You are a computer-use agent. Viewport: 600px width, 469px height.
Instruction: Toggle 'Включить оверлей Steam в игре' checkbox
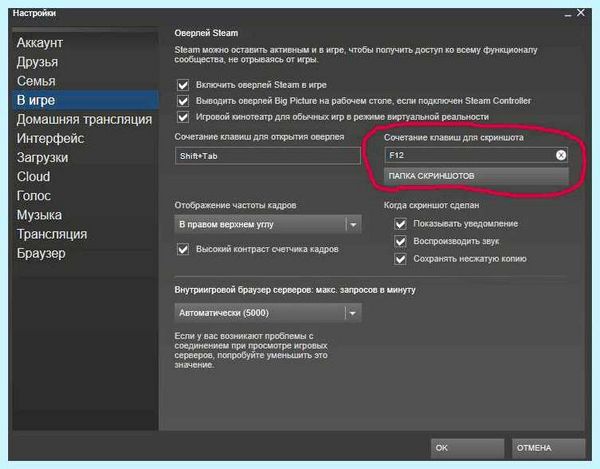coord(183,85)
